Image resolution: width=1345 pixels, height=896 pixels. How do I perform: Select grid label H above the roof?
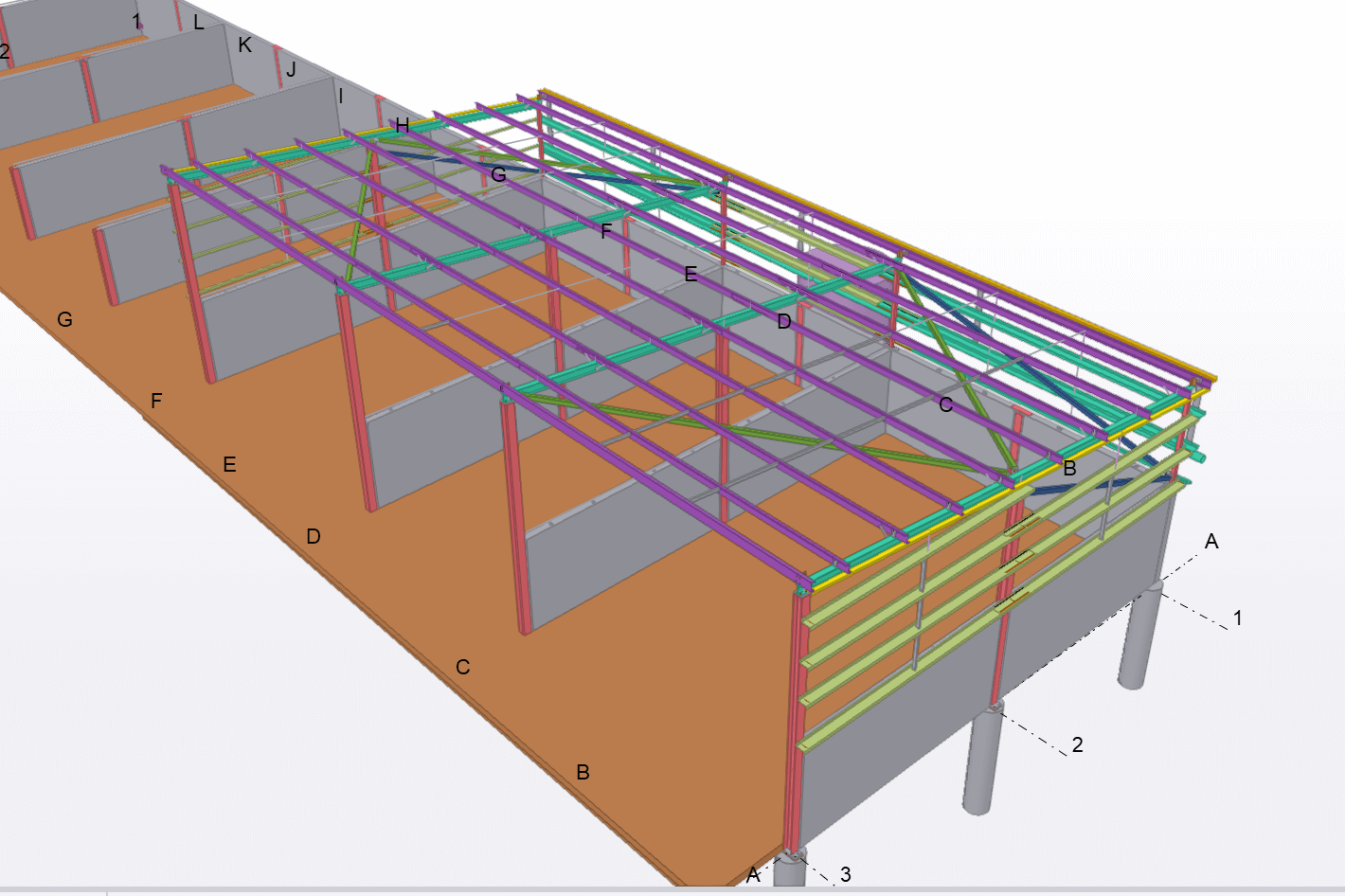pyautogui.click(x=403, y=125)
